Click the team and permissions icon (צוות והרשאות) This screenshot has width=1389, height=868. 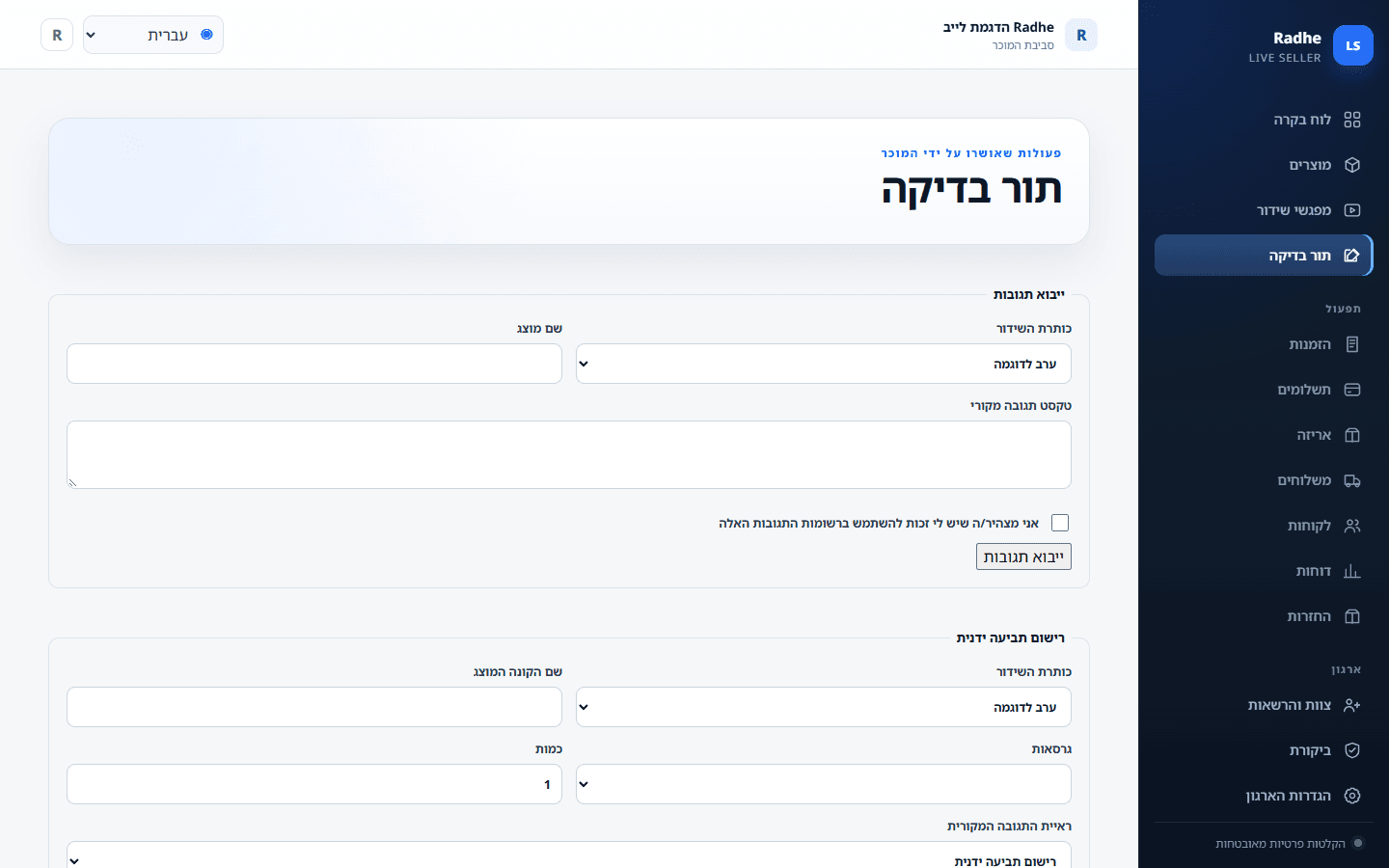coord(1352,705)
